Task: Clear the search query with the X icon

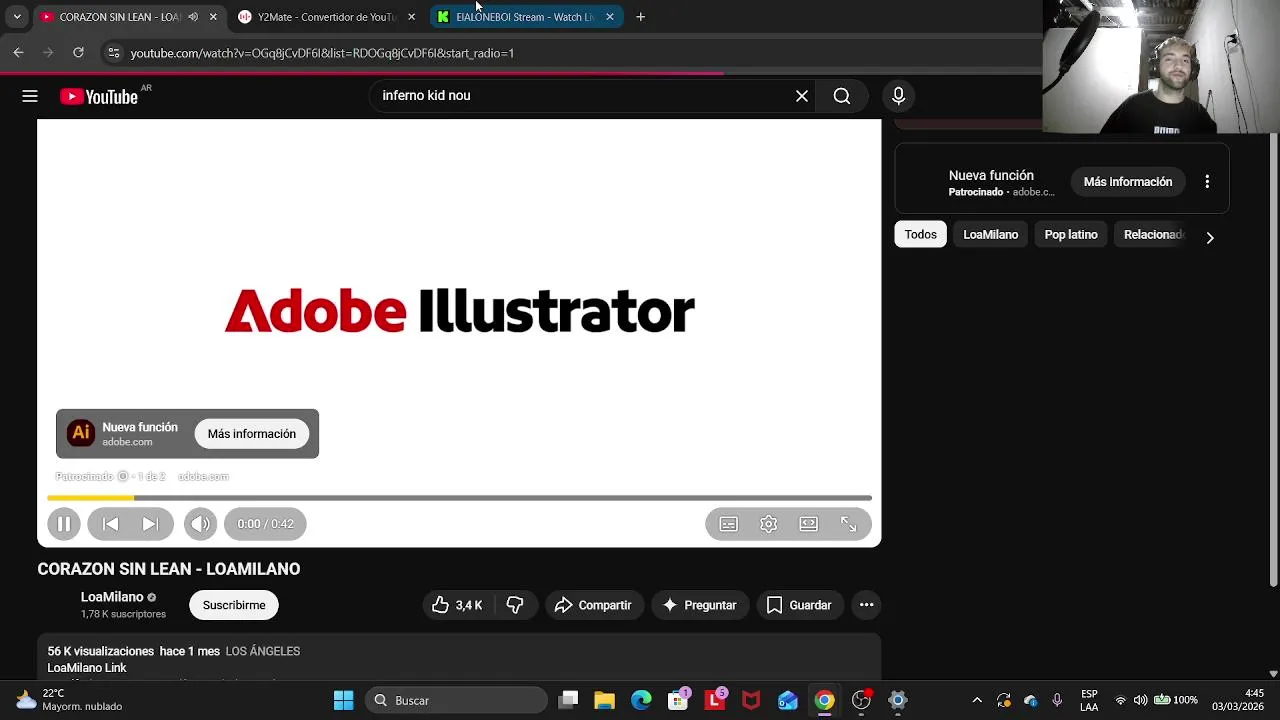Action: tap(802, 96)
